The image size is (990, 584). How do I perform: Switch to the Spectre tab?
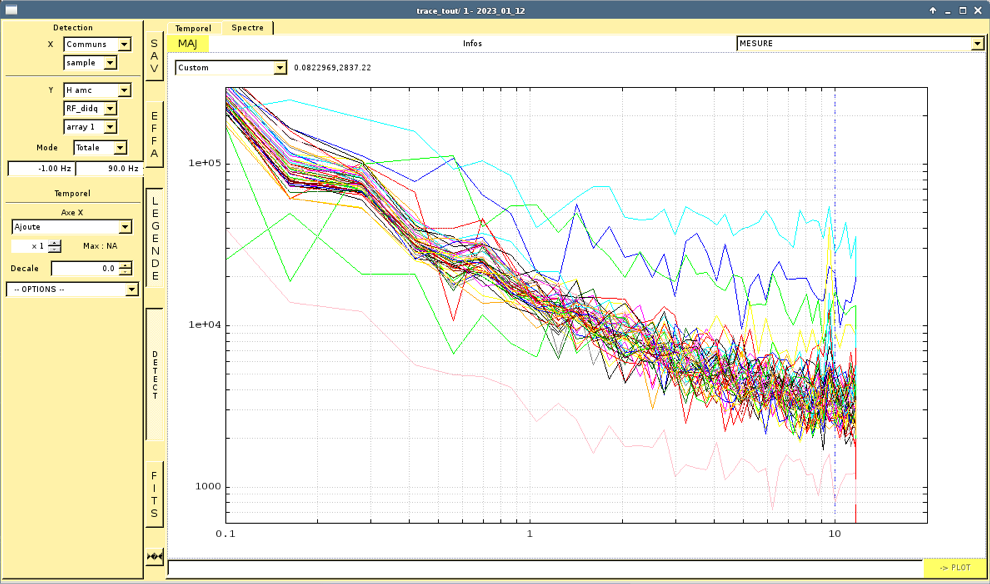coord(247,28)
